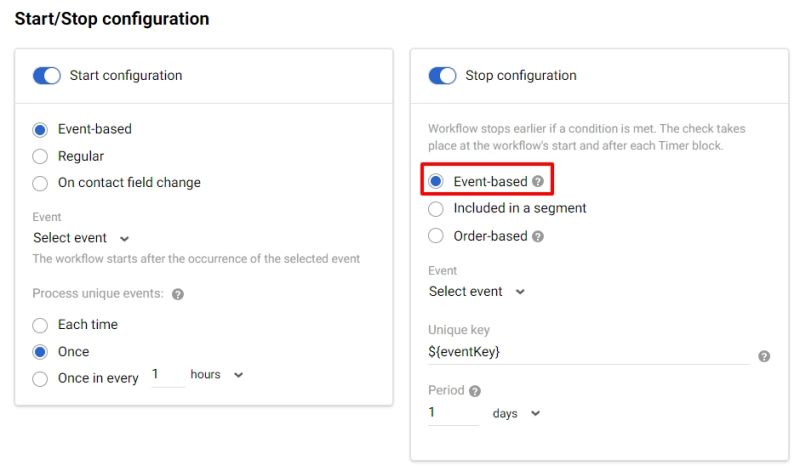Click the workflow stops earlier description text

(587, 137)
